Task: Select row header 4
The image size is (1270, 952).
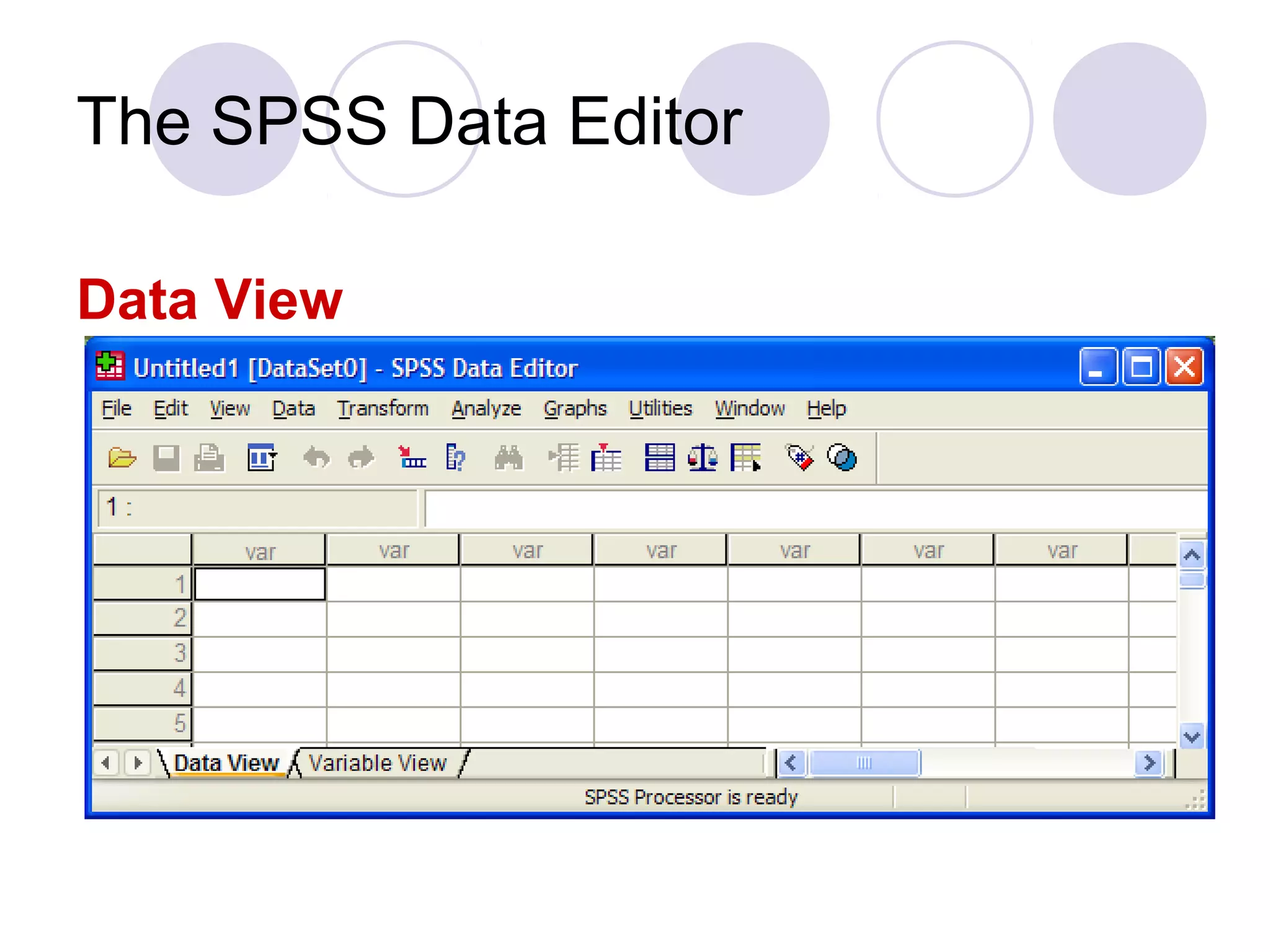Action: [x=142, y=688]
